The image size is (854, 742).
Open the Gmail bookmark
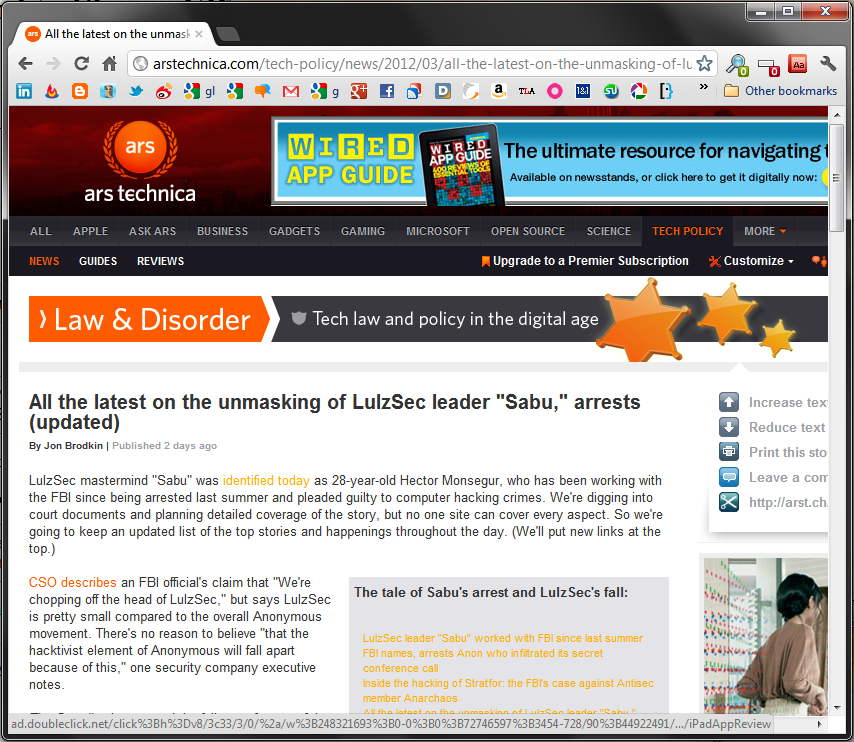click(x=291, y=92)
